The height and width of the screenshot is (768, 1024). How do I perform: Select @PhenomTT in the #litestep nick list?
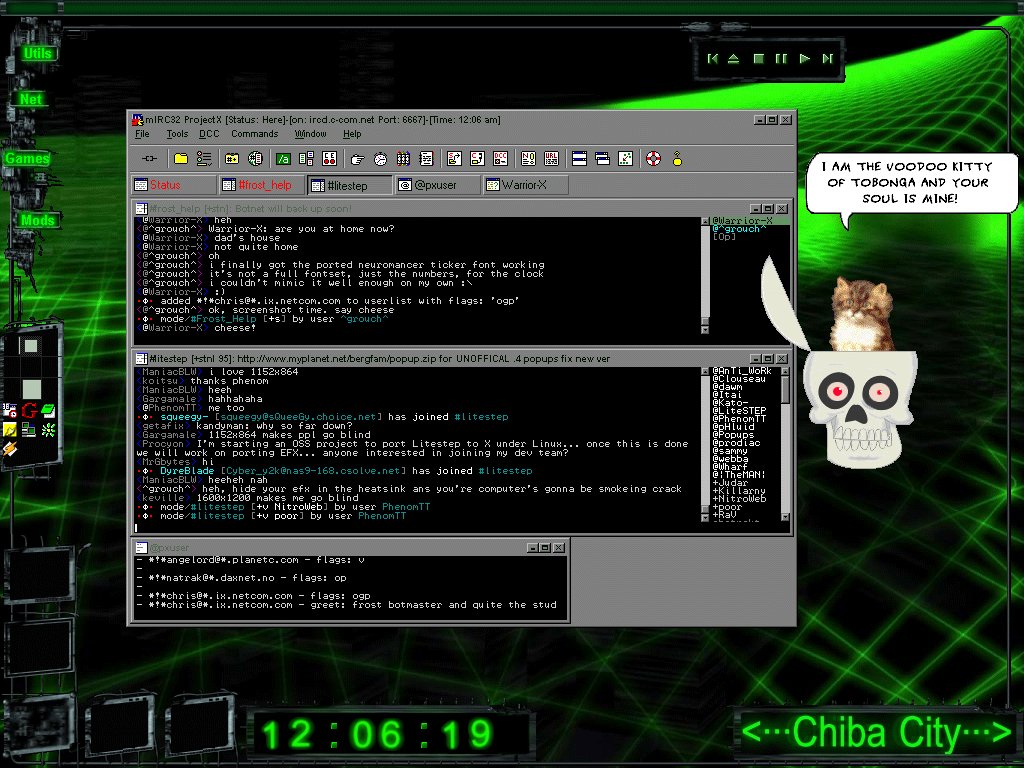click(739, 419)
